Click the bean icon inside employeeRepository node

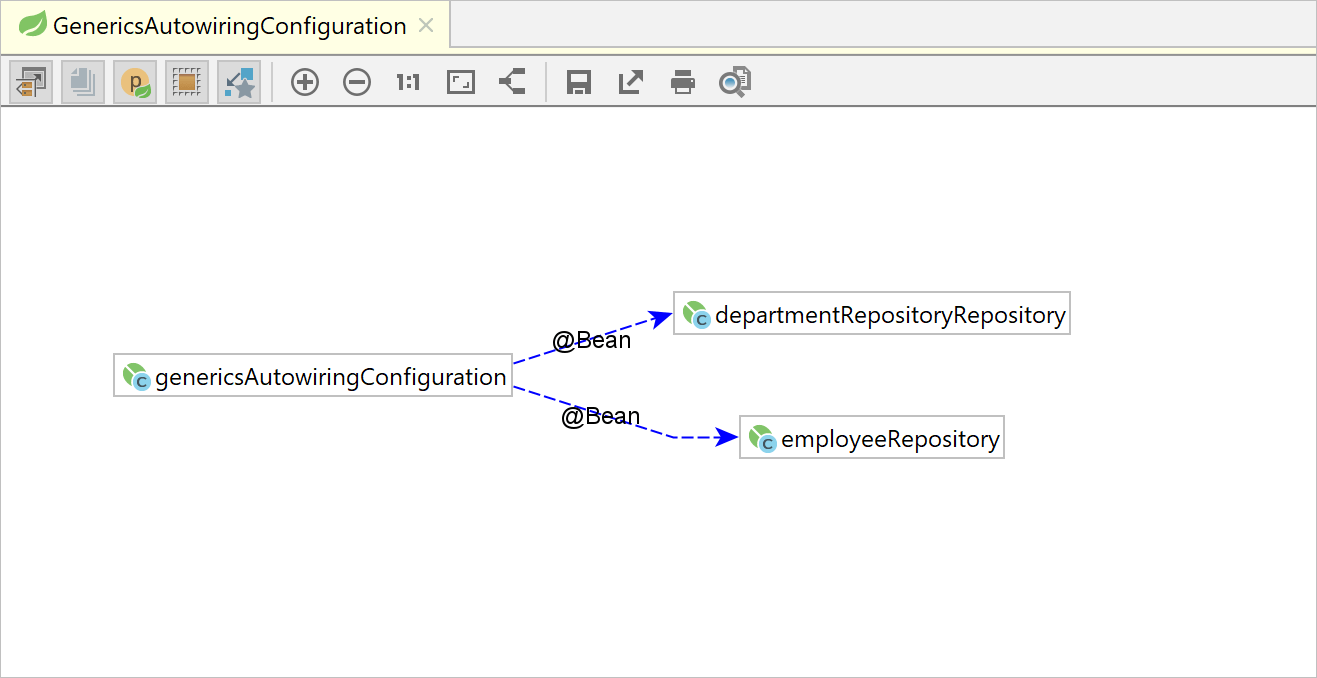pyautogui.click(x=763, y=438)
